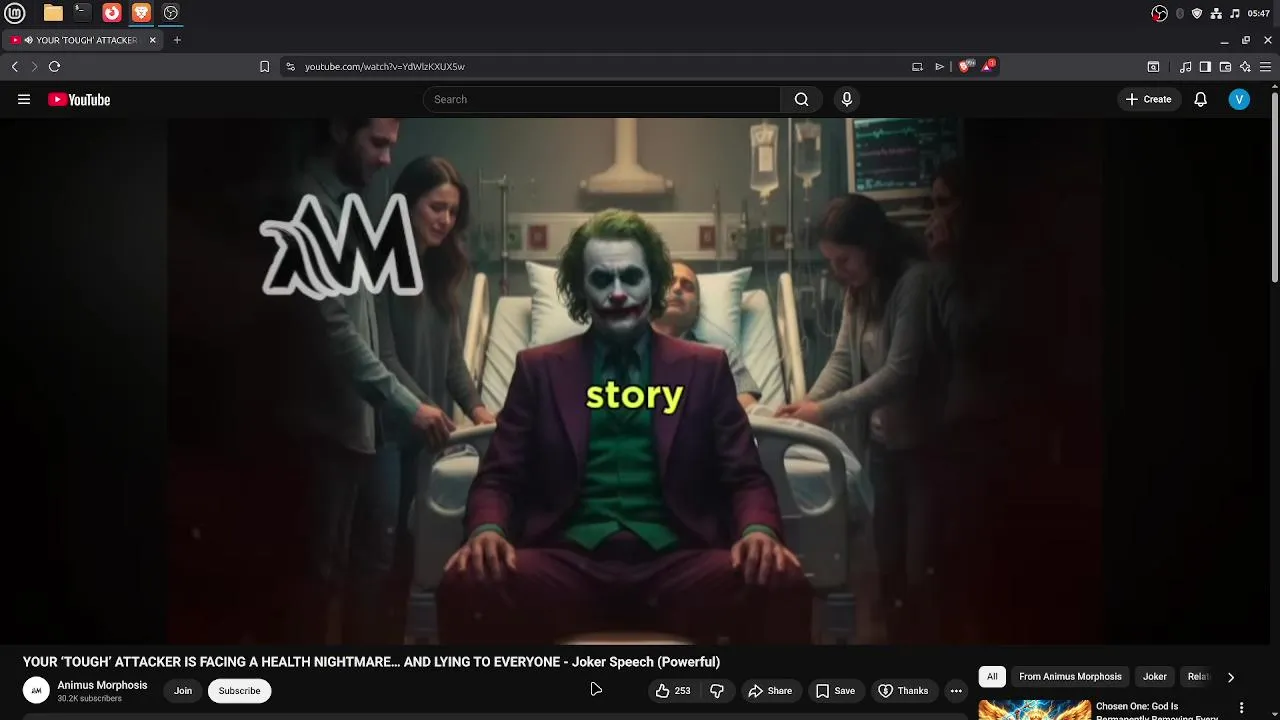Image resolution: width=1280 pixels, height=720 pixels.
Task: Click the Join membership button
Action: pos(183,691)
